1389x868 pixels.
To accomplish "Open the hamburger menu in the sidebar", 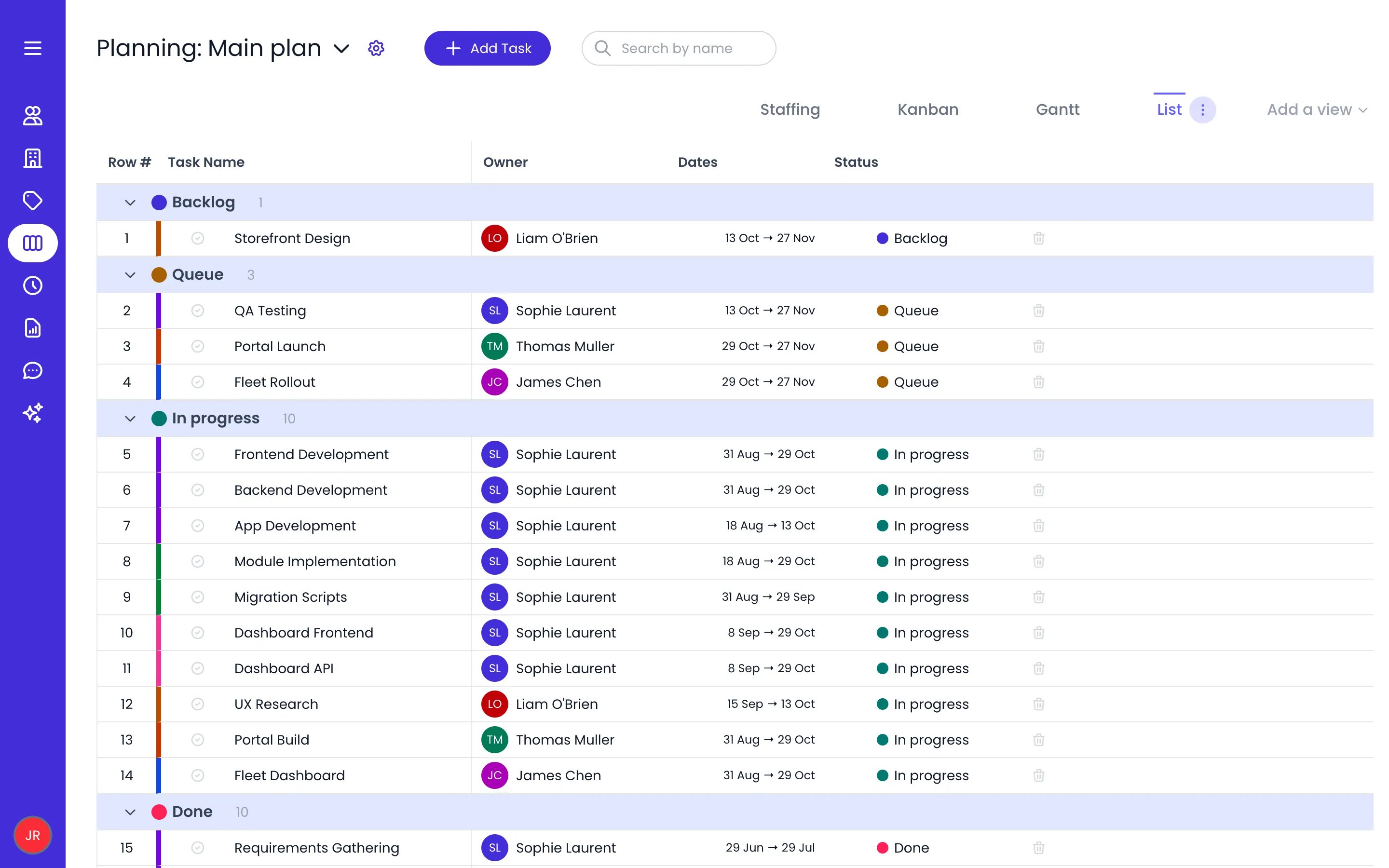I will [33, 48].
